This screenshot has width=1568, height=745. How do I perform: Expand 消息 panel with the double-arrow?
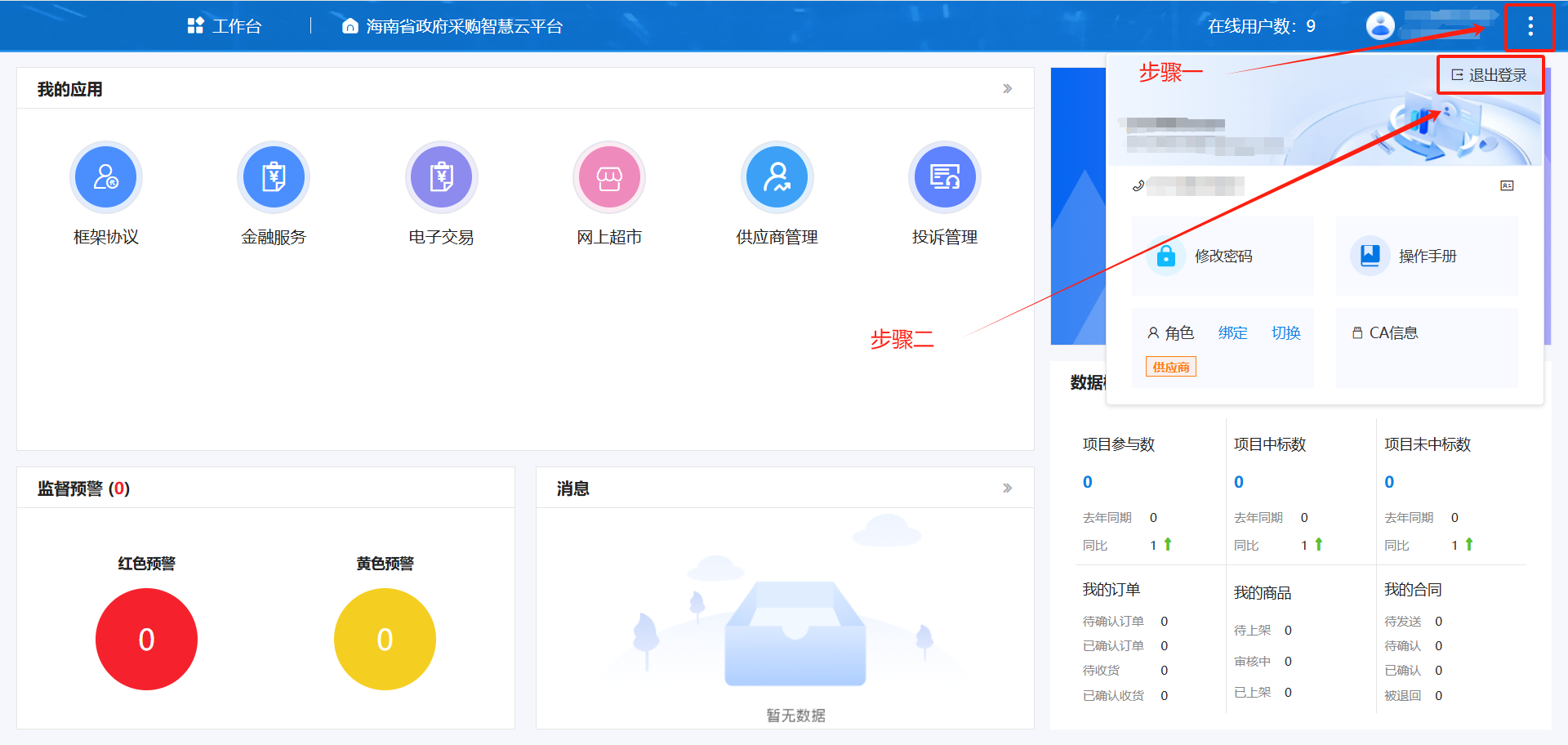pyautogui.click(x=1007, y=488)
